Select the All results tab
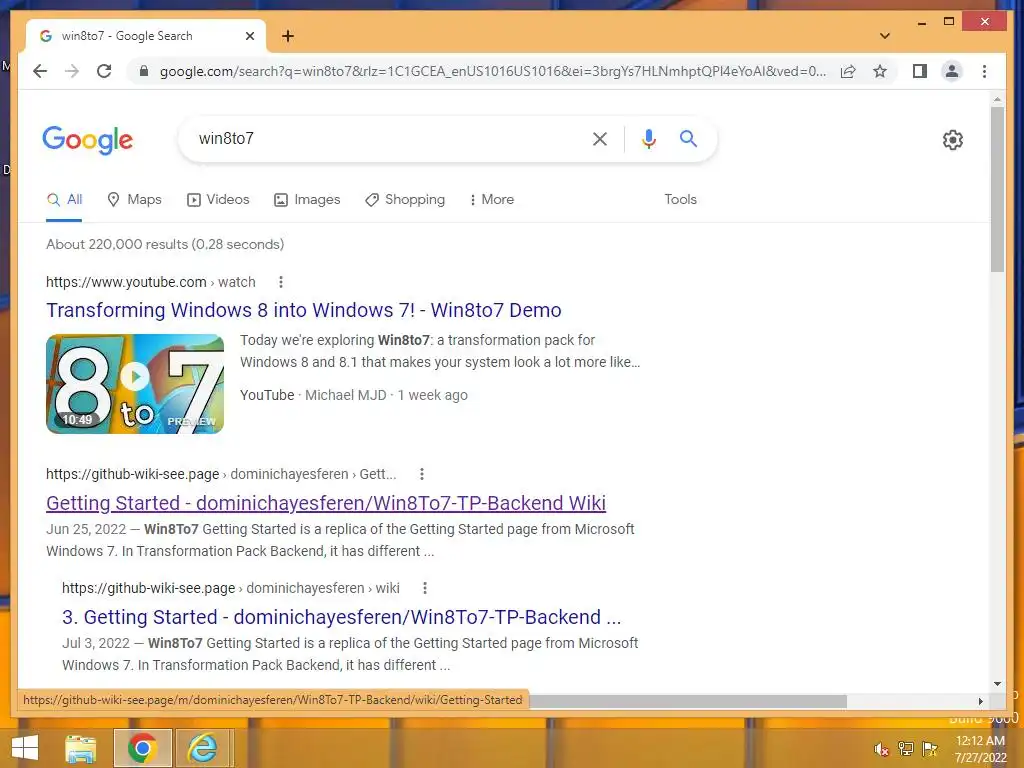 click(64, 200)
